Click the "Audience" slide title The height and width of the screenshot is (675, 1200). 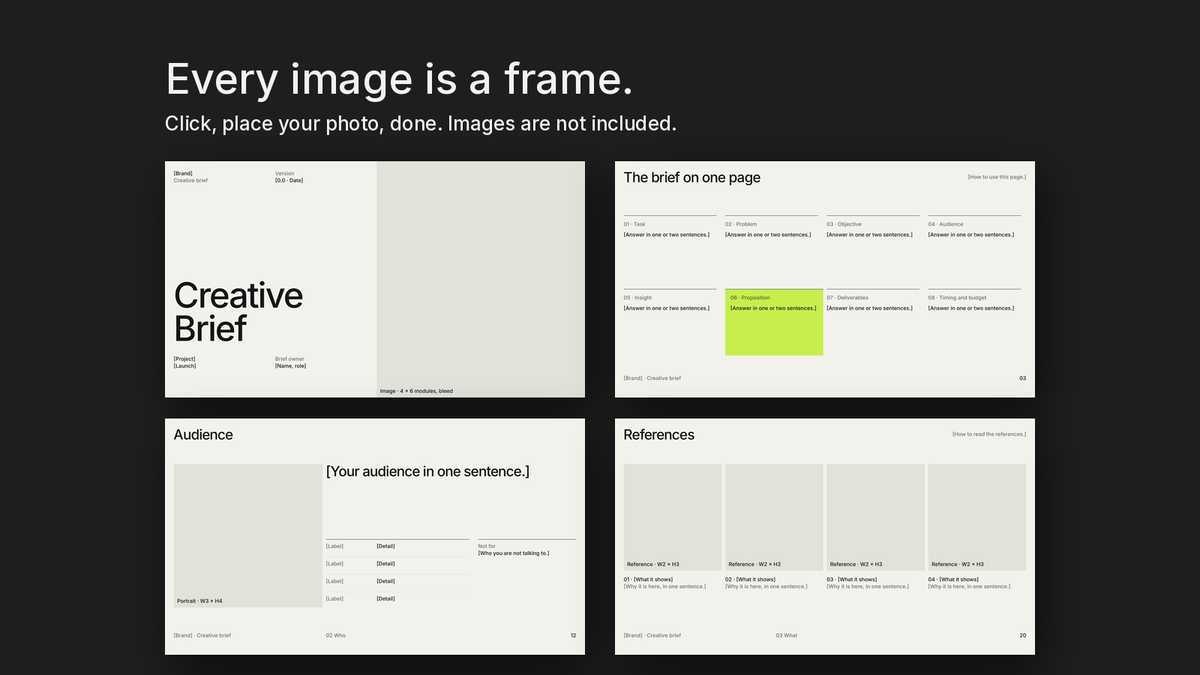click(x=203, y=435)
